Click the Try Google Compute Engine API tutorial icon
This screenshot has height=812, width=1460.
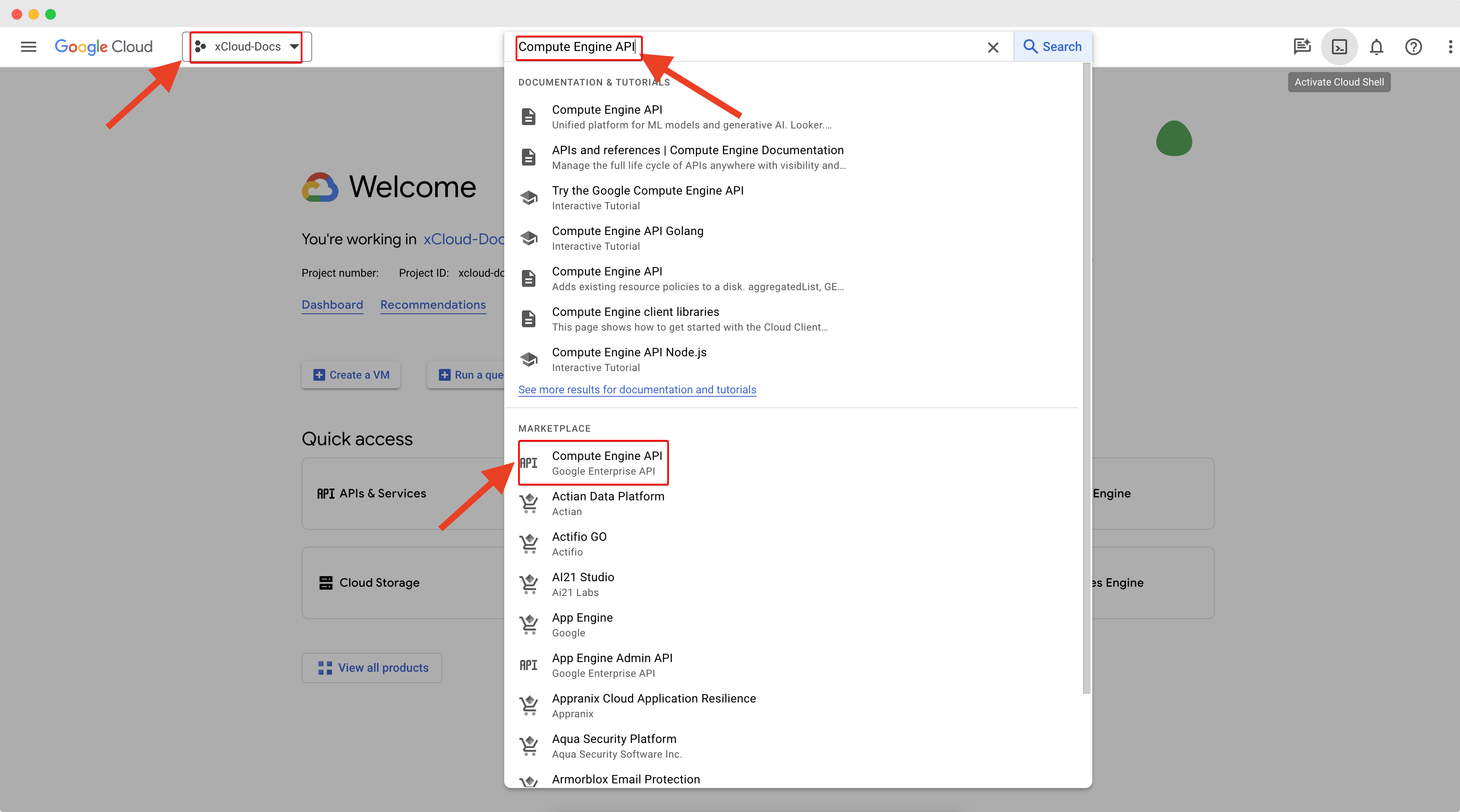529,197
